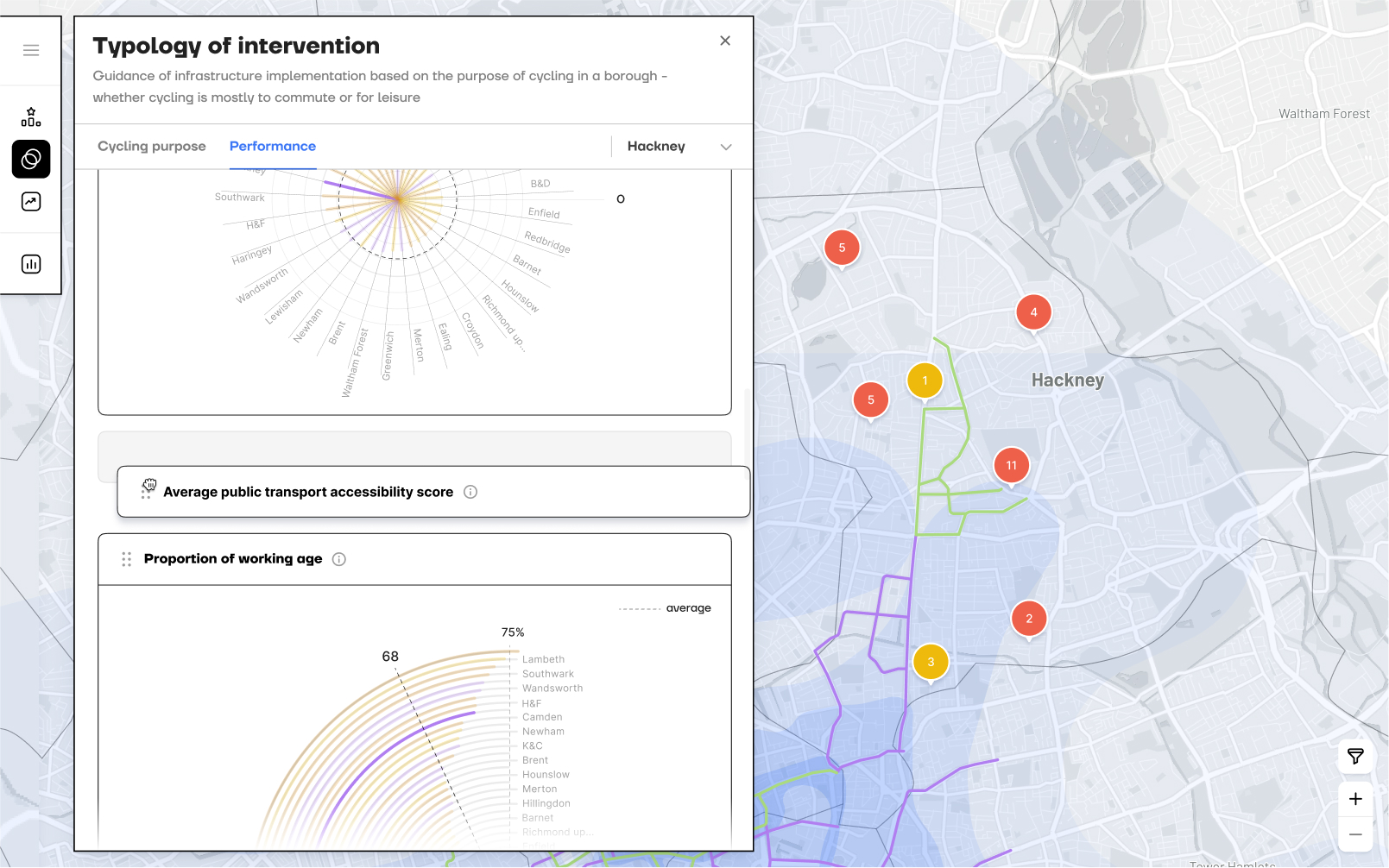The height and width of the screenshot is (868, 1389).
Task: Select Lambeth in the working age chart
Action: [x=543, y=659]
